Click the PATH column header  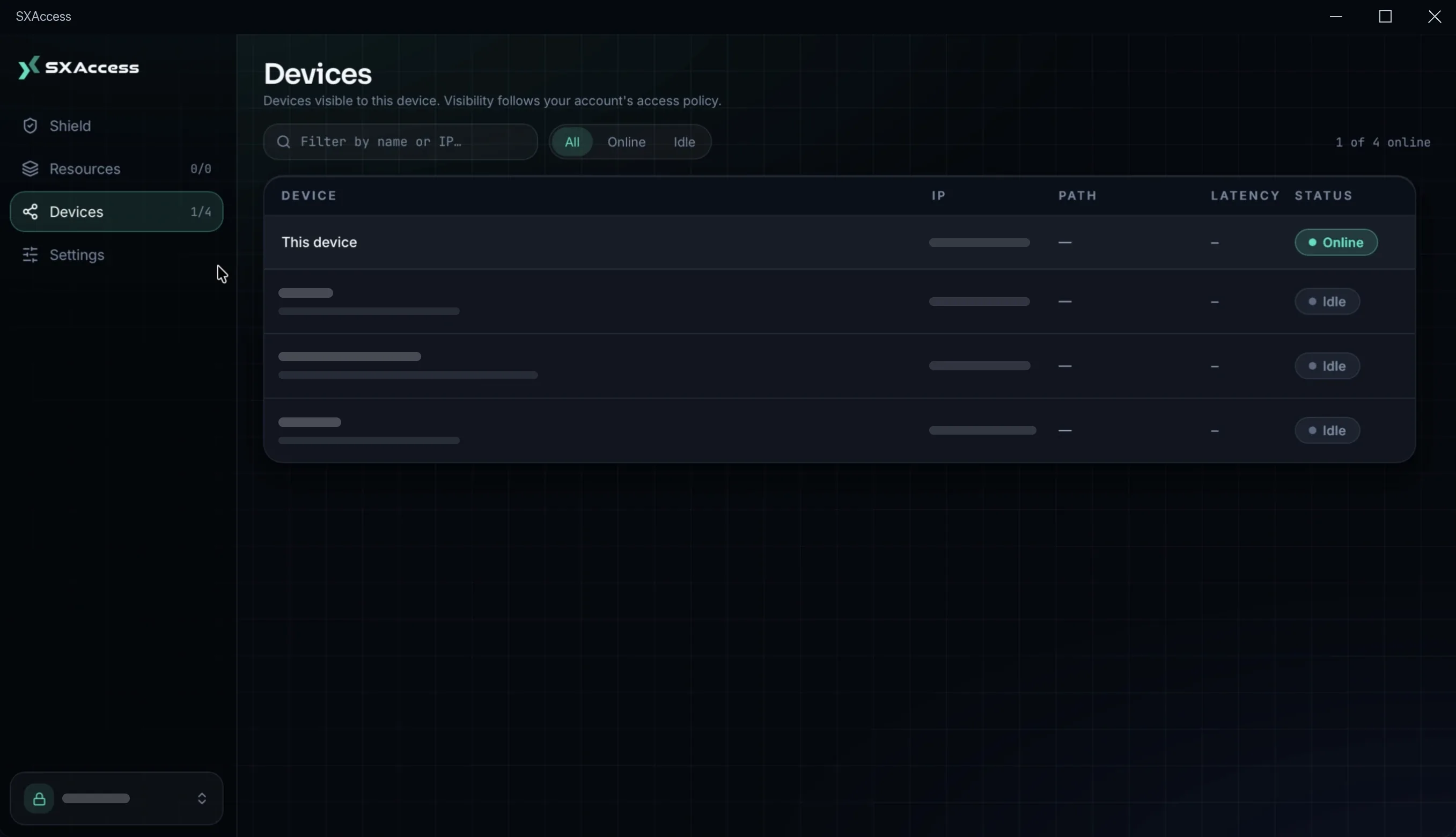1078,196
